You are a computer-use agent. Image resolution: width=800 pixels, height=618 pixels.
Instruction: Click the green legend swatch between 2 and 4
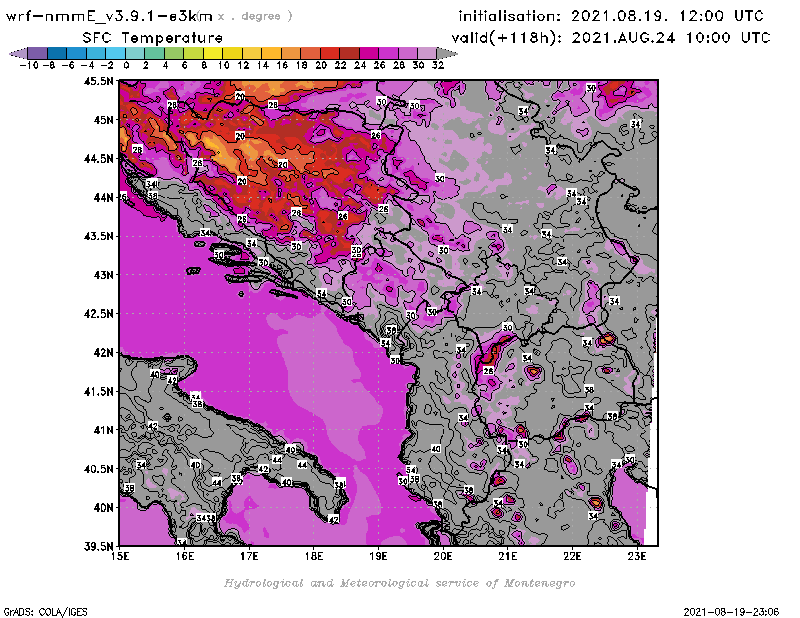(155, 53)
